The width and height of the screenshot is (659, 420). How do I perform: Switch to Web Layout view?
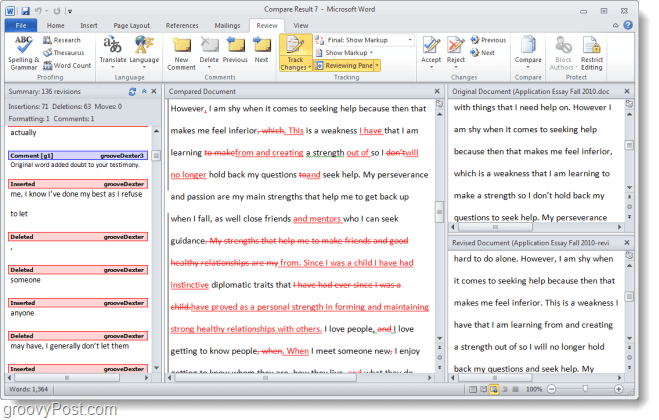(494, 389)
